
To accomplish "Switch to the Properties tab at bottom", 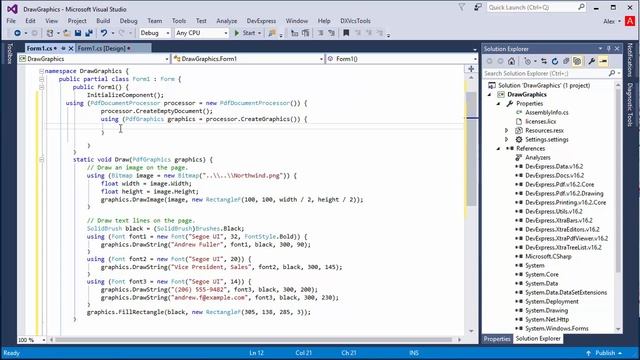I will pyautogui.click(x=497, y=339).
